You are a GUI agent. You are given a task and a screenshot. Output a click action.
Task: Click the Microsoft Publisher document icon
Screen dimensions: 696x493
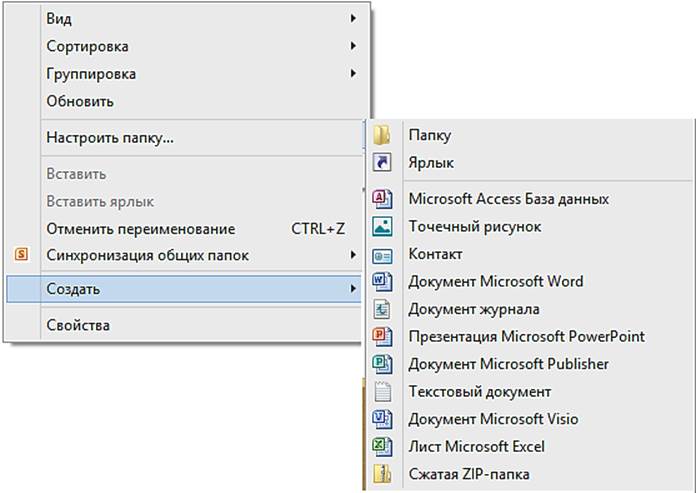click(x=382, y=364)
